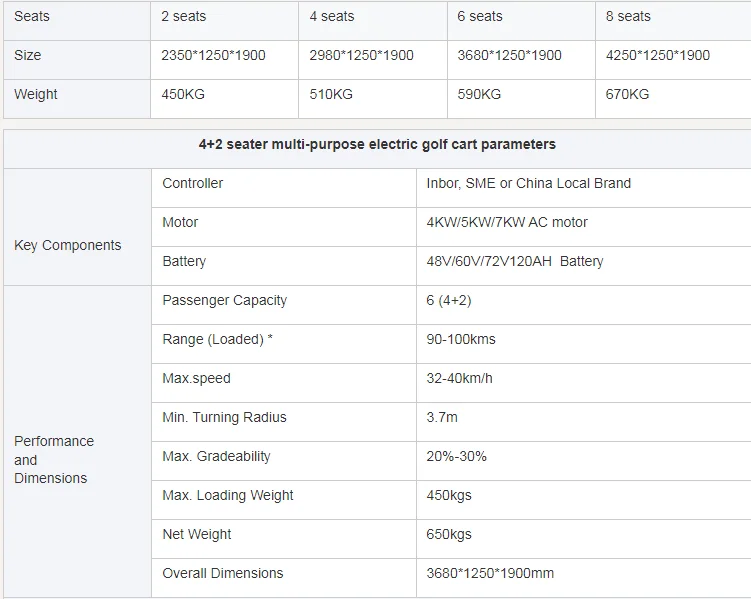
Task: Select the "Key Components" row heading
Action: (68, 245)
